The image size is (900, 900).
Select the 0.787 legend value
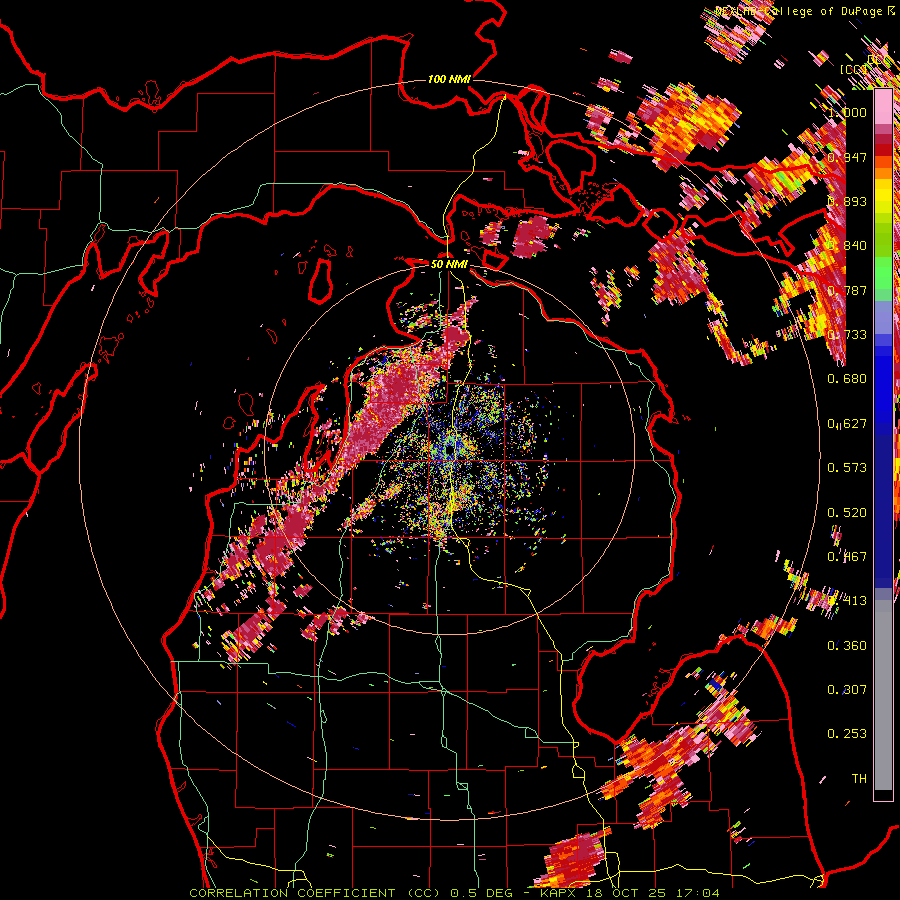pyautogui.click(x=847, y=290)
